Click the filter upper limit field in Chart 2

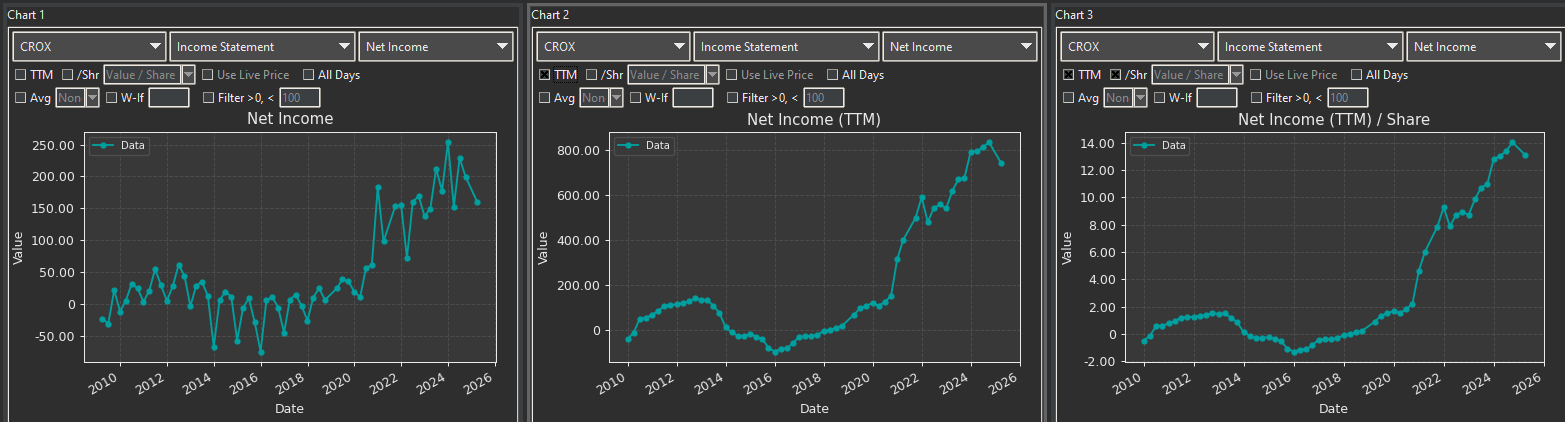pos(824,98)
